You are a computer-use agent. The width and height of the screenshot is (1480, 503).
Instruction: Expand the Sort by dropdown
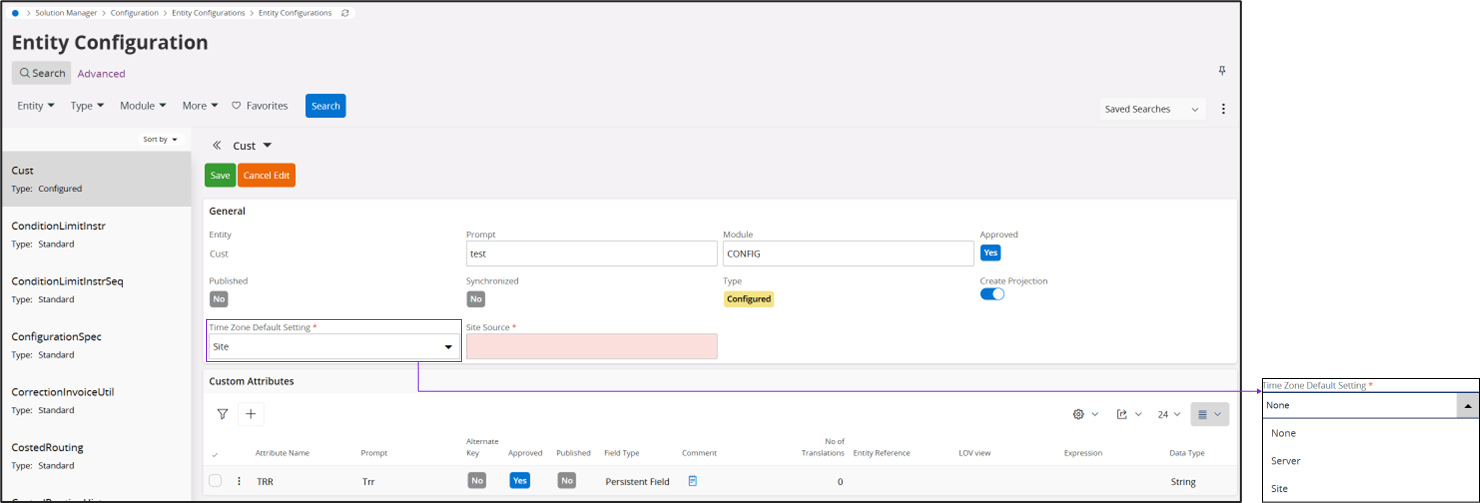(160, 139)
